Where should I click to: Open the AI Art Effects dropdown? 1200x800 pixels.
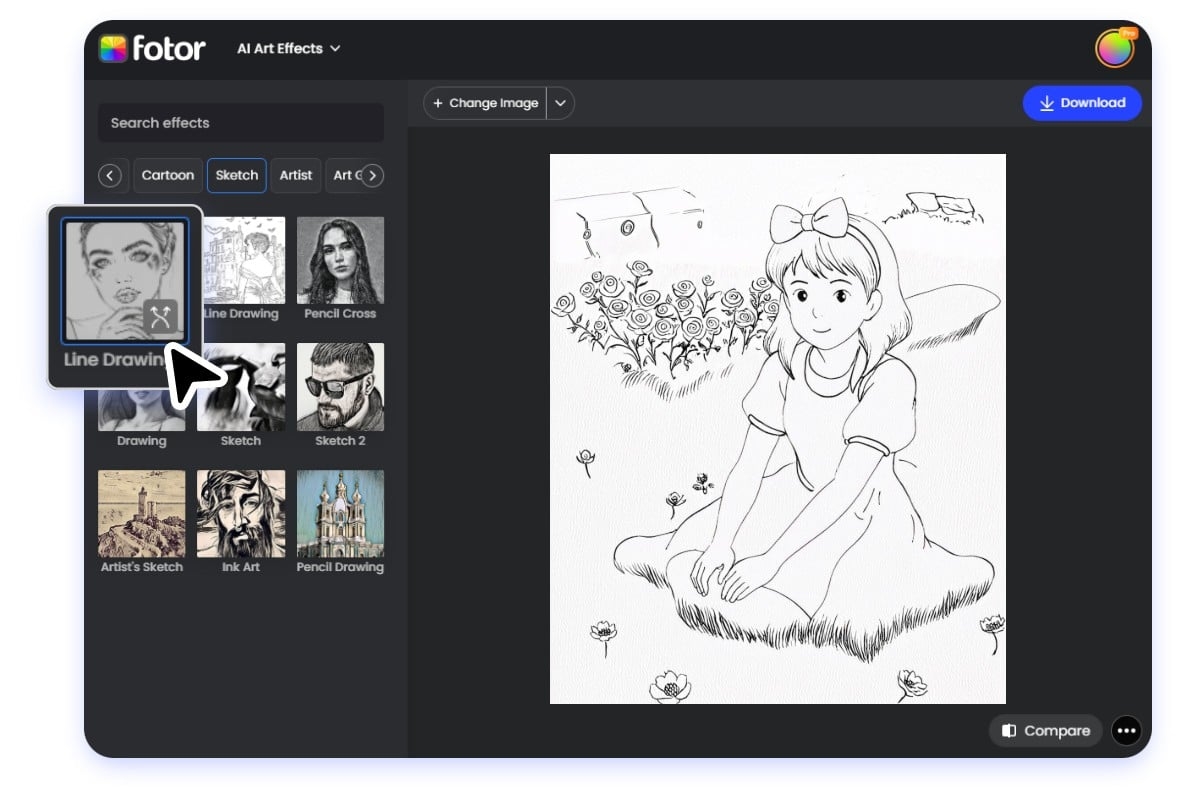click(x=288, y=48)
